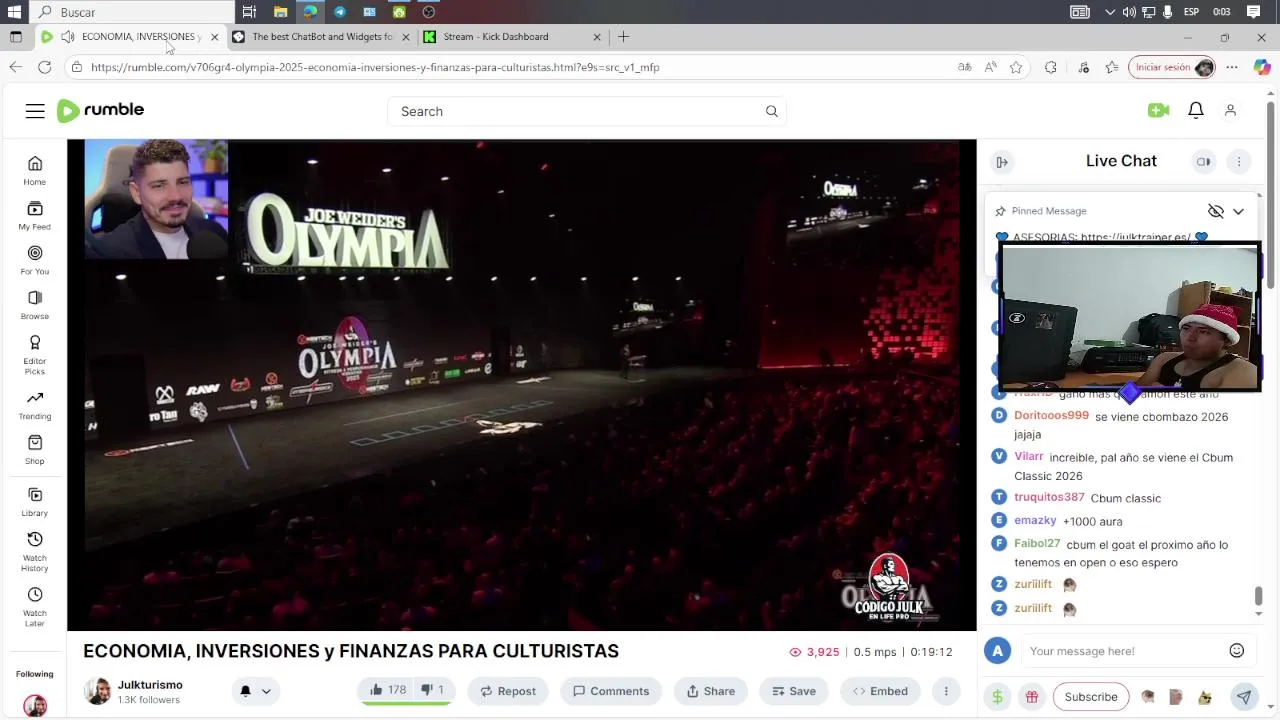Close The best ChatBot tab

click(x=405, y=37)
